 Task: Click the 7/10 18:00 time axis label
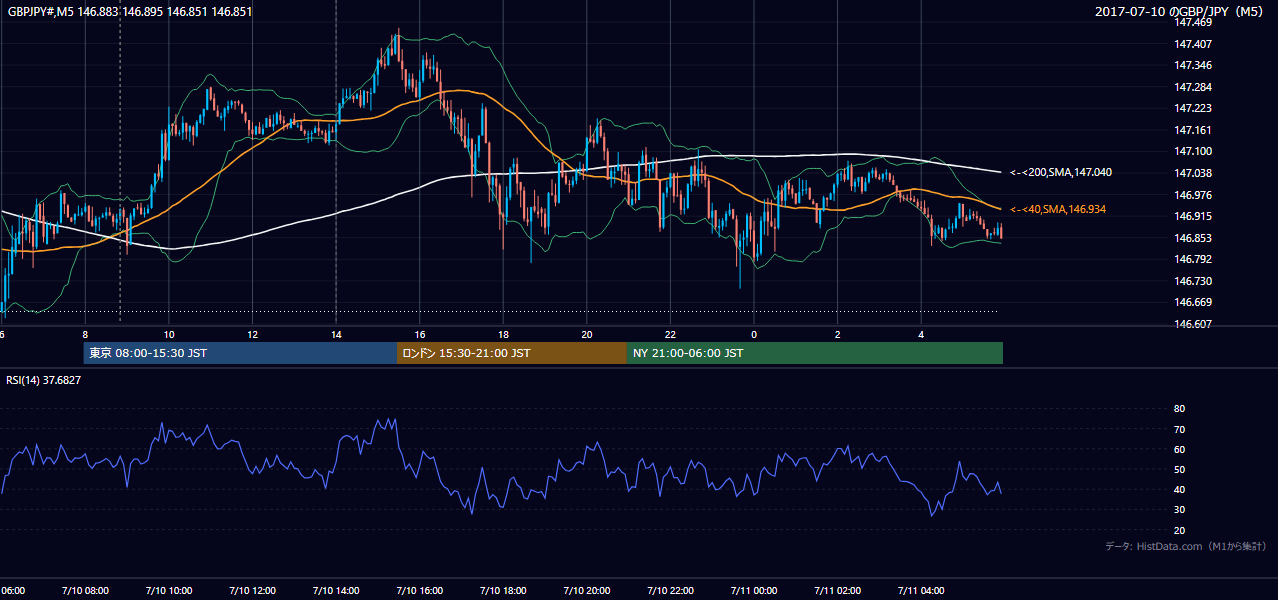(503, 590)
